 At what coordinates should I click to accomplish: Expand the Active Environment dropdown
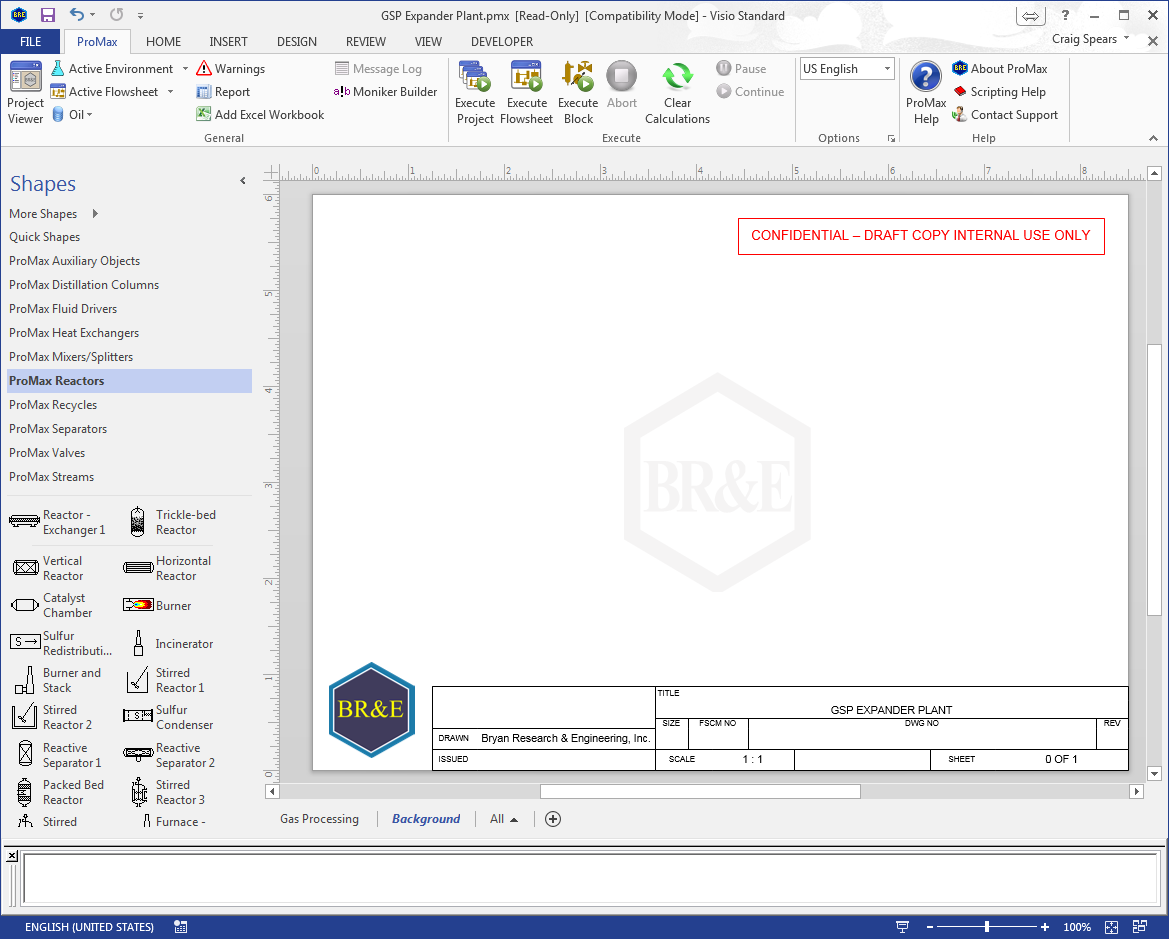tap(186, 69)
